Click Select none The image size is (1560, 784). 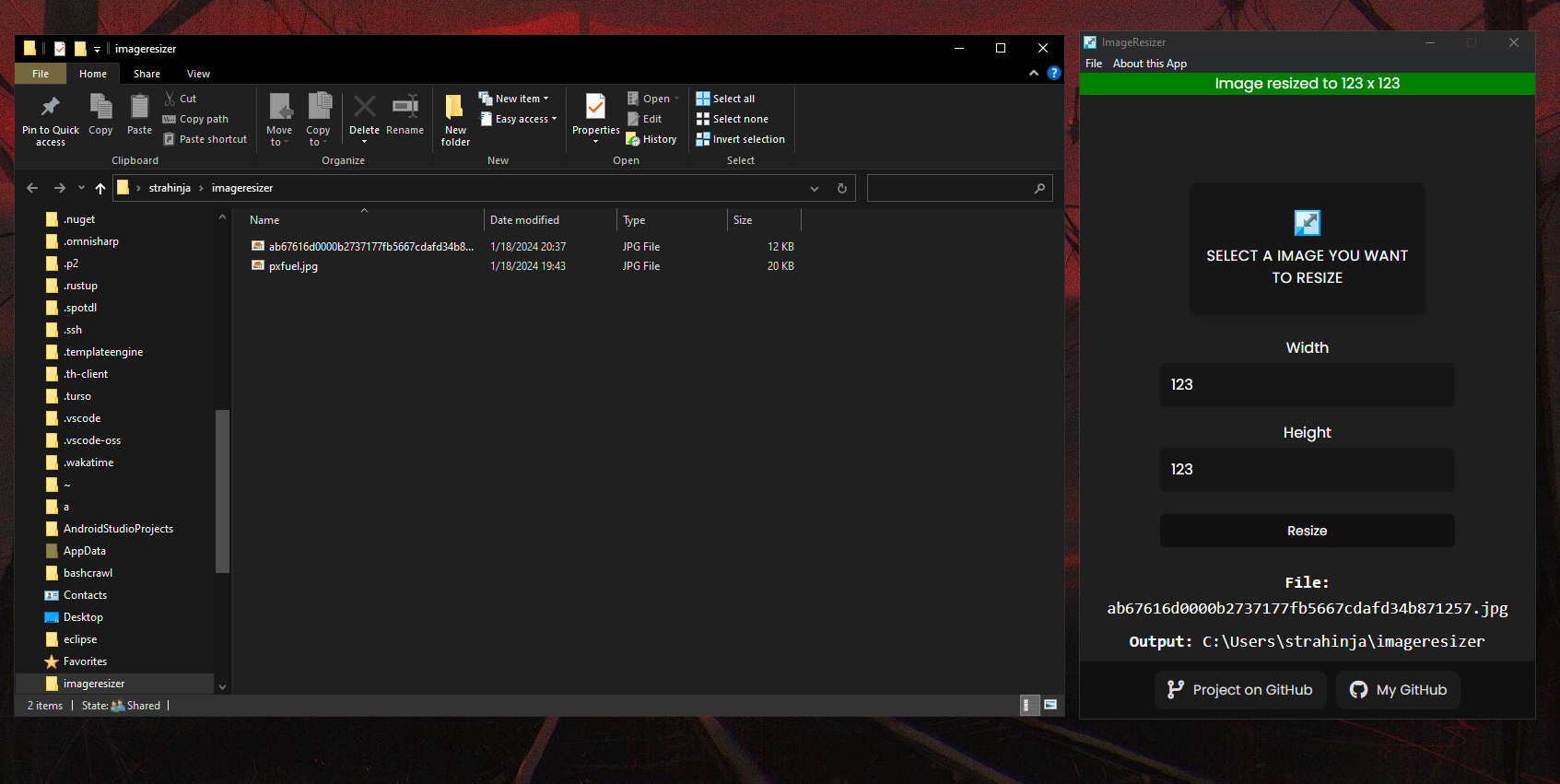733,119
